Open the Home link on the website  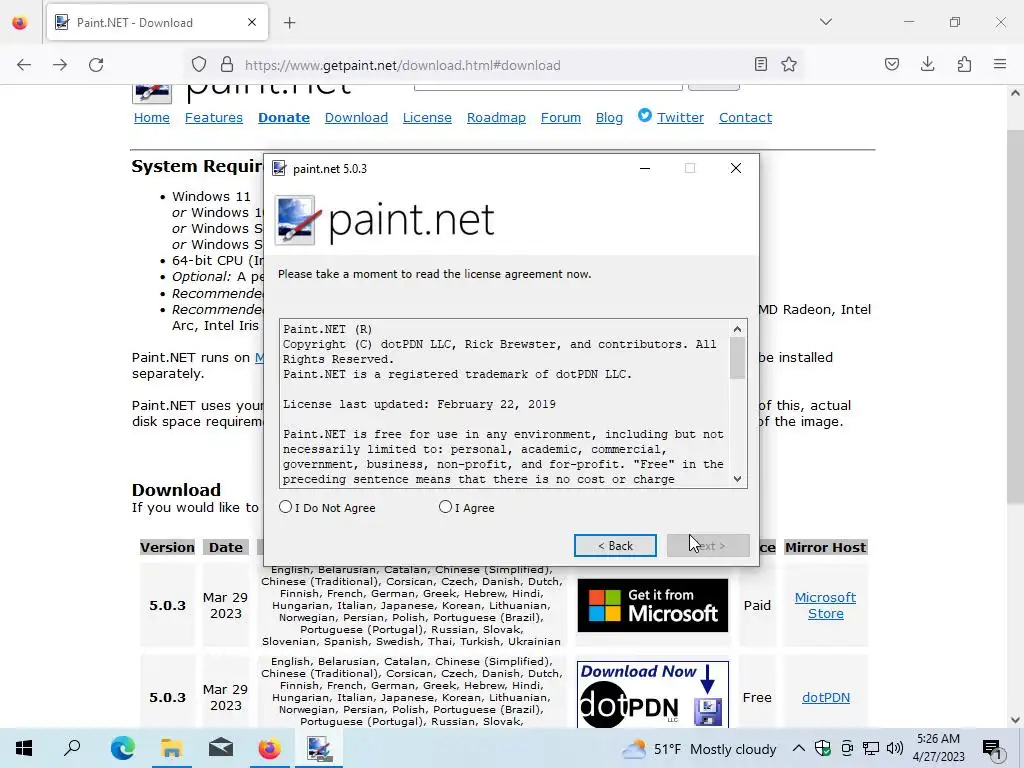tap(152, 118)
